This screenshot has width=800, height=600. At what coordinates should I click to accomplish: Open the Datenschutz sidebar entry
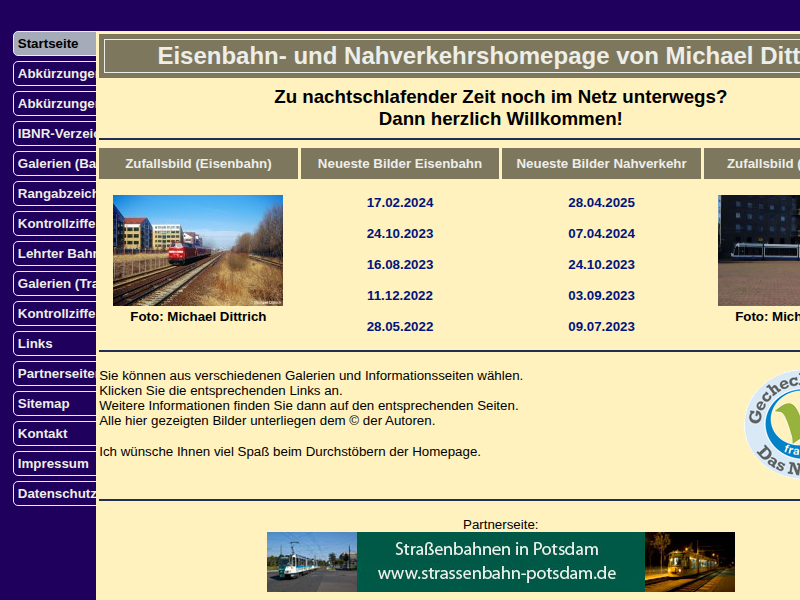(x=56, y=494)
